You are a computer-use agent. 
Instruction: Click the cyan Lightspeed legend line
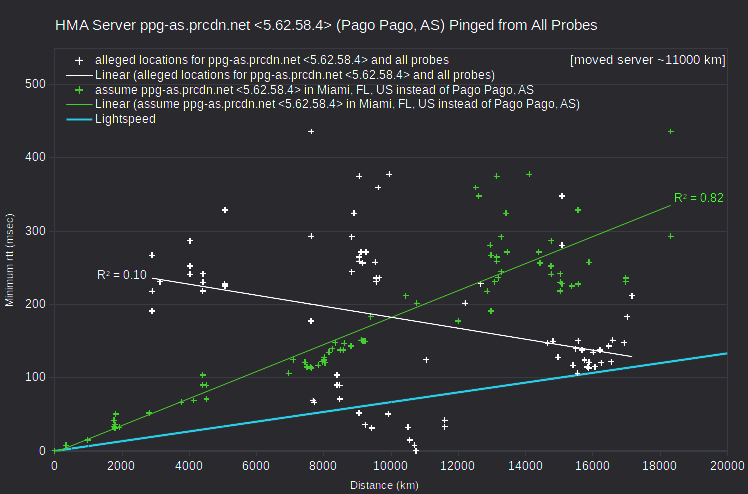tap(79, 119)
